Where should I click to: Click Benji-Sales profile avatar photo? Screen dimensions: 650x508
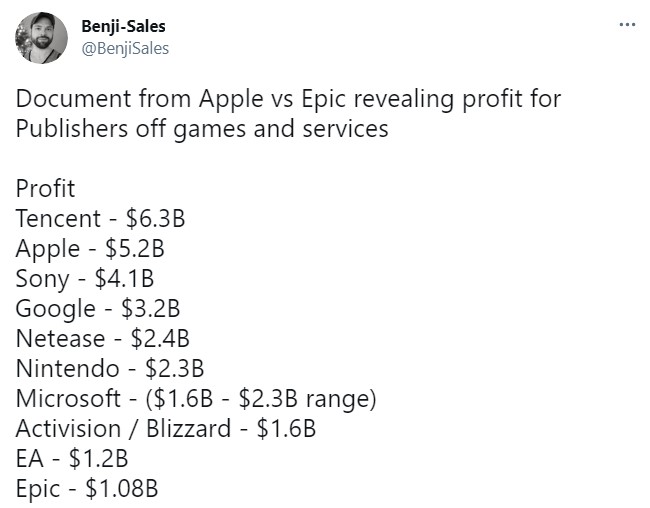pyautogui.click(x=43, y=38)
